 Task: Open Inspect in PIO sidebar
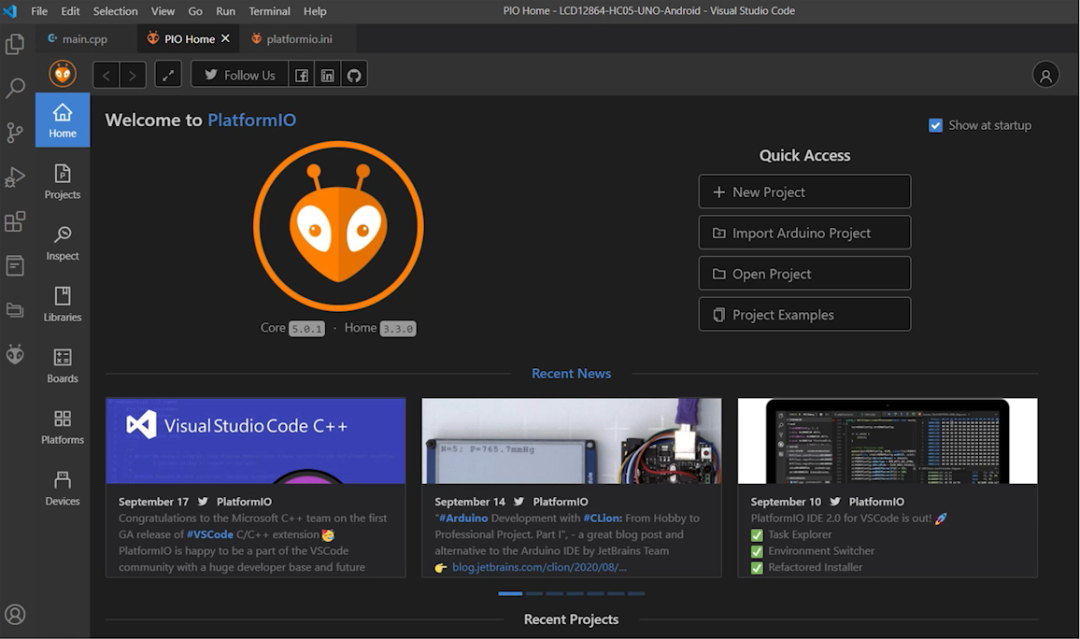tap(63, 243)
